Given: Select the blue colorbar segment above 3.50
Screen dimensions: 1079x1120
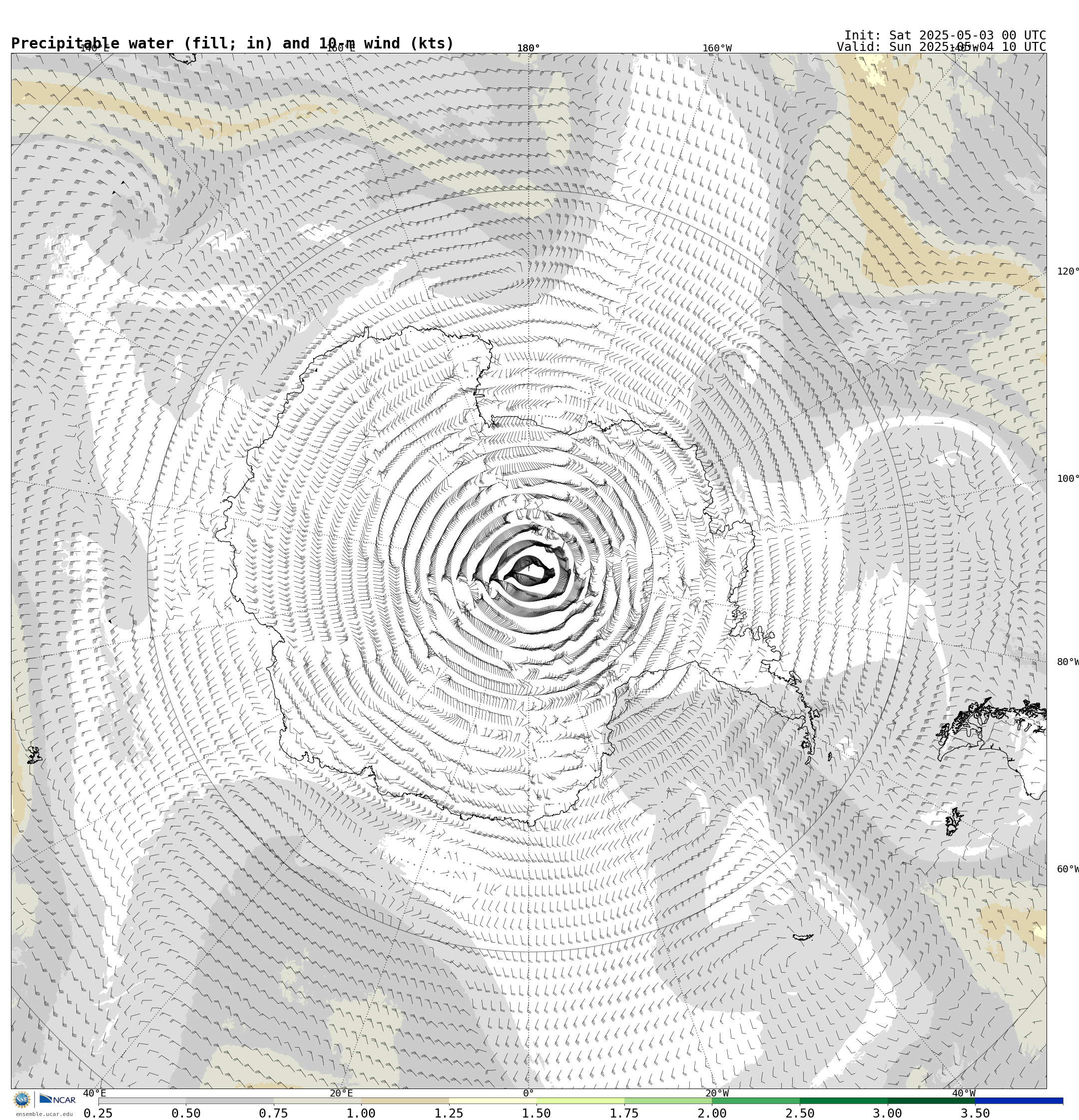Looking at the screenshot, I should [x=1020, y=1101].
